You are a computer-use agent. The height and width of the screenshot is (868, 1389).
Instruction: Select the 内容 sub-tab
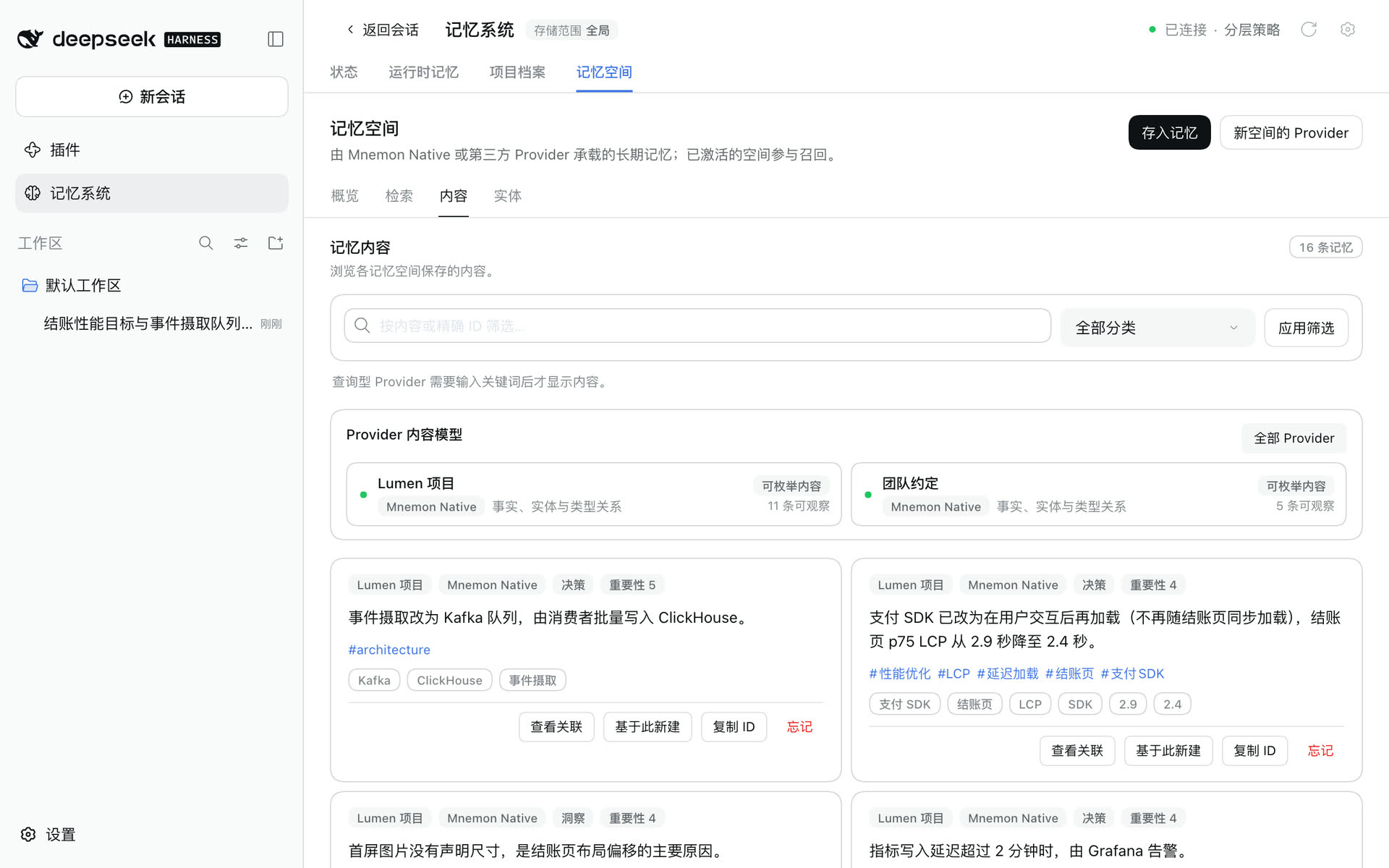point(454,196)
